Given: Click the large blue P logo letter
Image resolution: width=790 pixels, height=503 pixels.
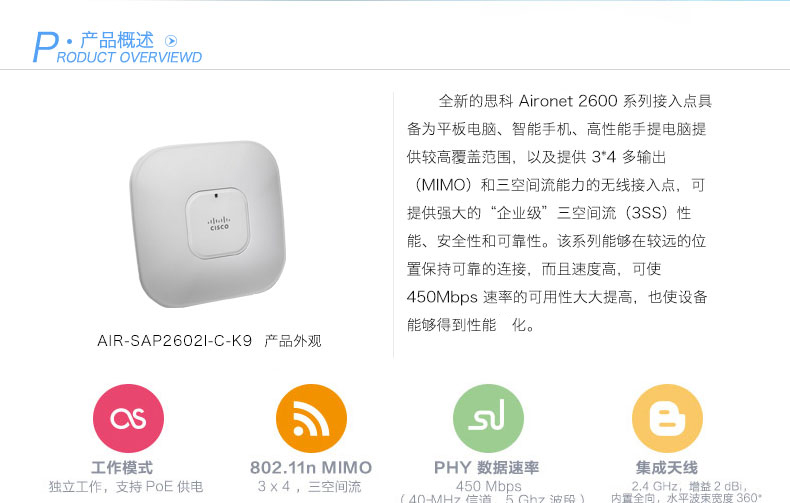Looking at the screenshot, I should (x=45, y=47).
